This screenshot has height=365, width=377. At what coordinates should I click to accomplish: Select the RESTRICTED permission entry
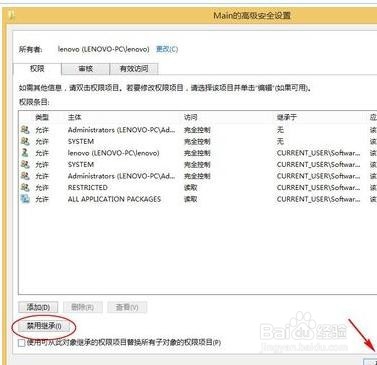[x=197, y=188]
